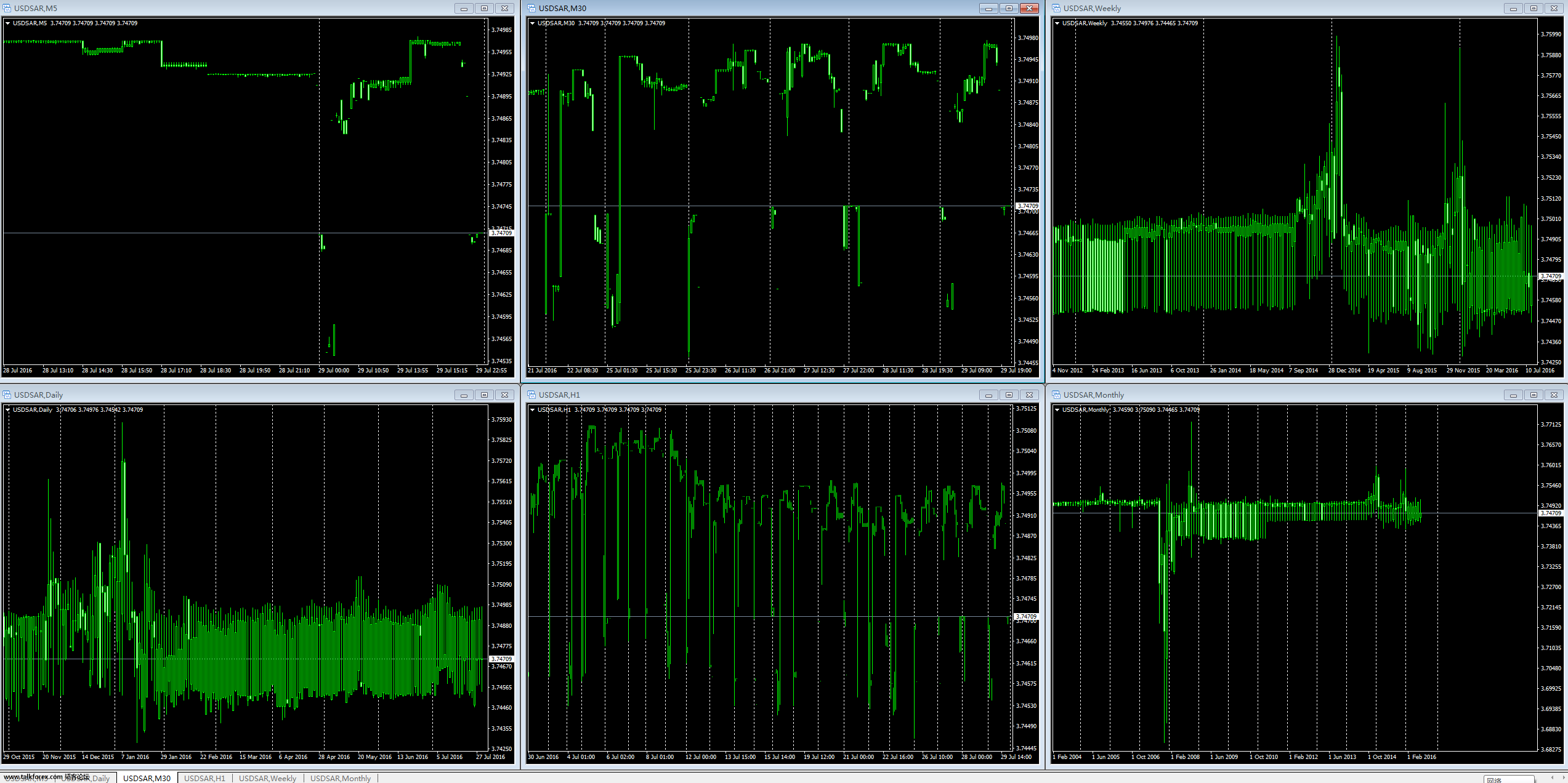Click the '21 Jul 2016' date in M30 chart

pyautogui.click(x=542, y=371)
